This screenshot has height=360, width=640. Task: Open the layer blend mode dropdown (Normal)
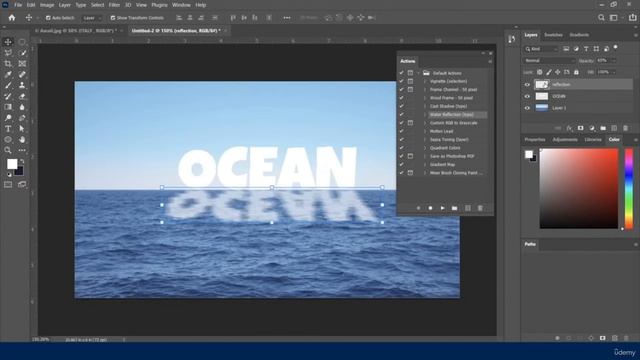[549, 60]
